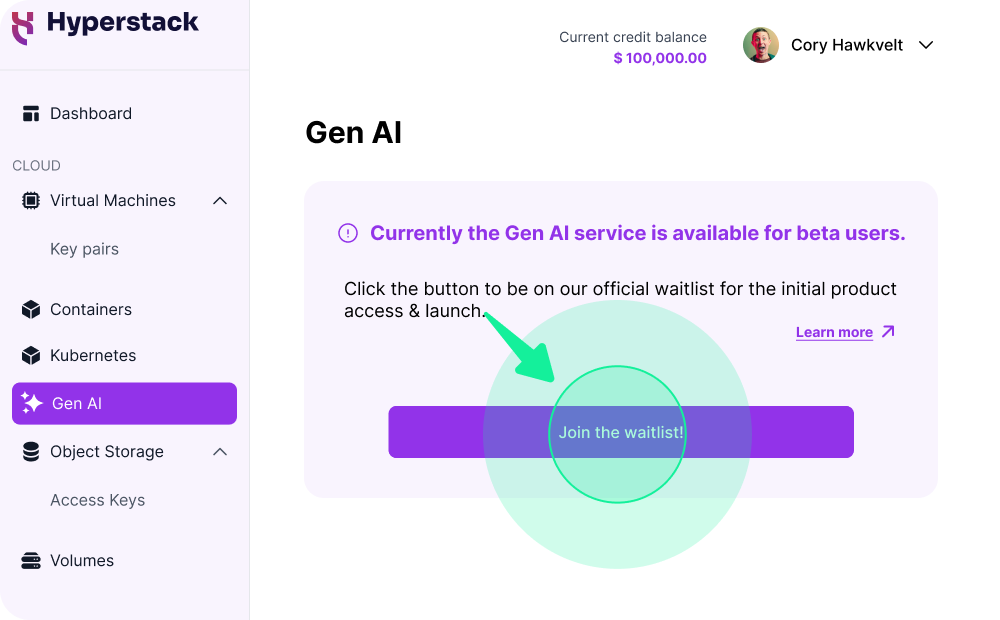
Task: Click the Learn more external arrow icon
Action: (888, 332)
